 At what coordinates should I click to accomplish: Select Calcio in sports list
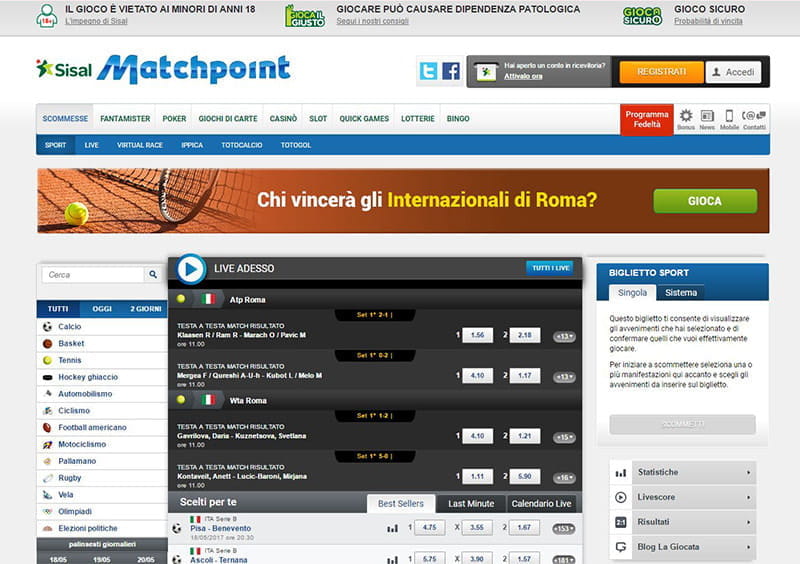[x=102, y=327]
